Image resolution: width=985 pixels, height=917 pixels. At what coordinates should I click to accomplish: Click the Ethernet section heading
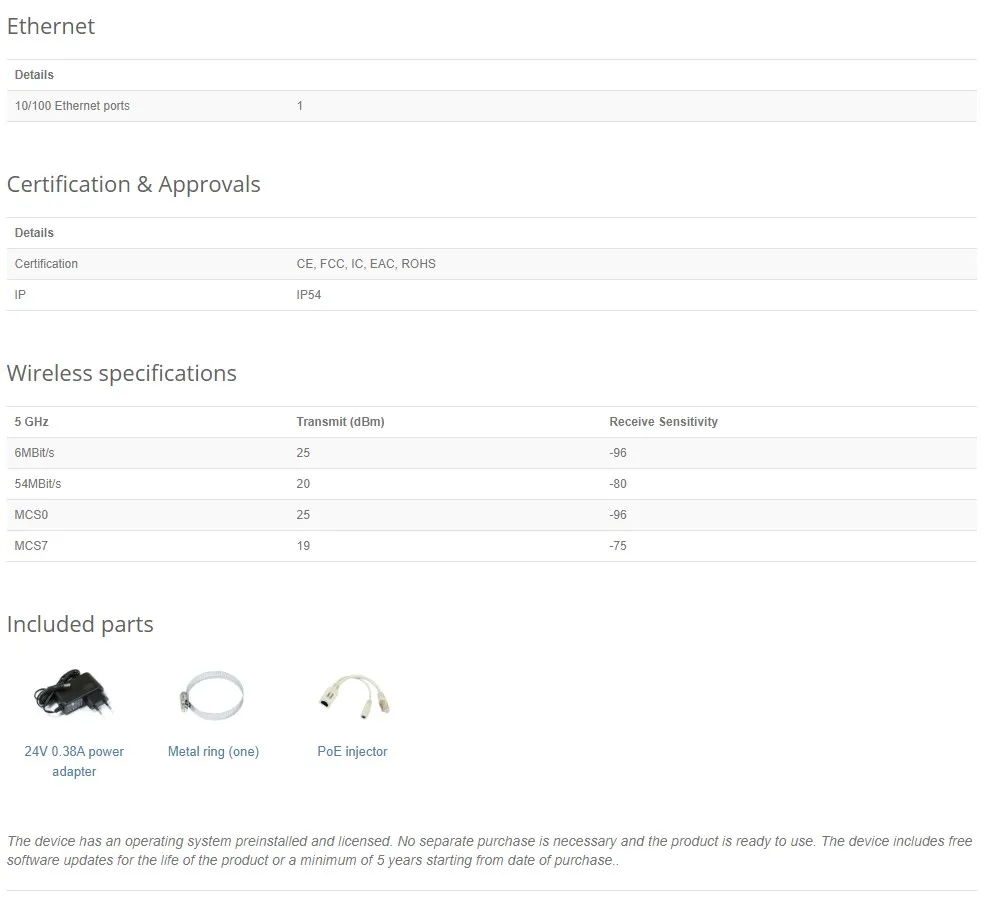point(51,26)
